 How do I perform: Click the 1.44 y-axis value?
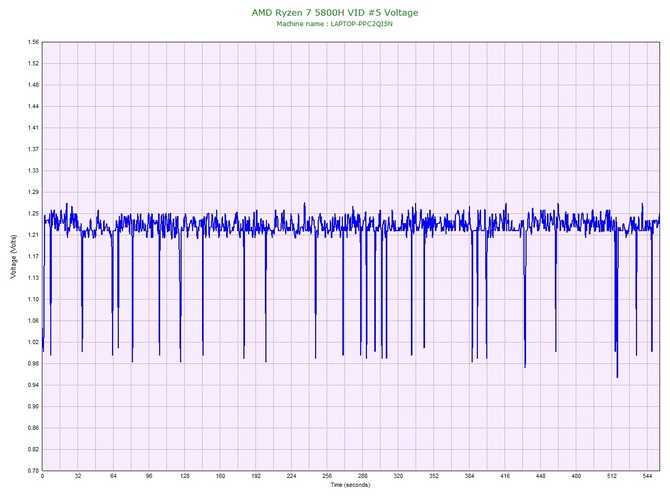coord(33,106)
